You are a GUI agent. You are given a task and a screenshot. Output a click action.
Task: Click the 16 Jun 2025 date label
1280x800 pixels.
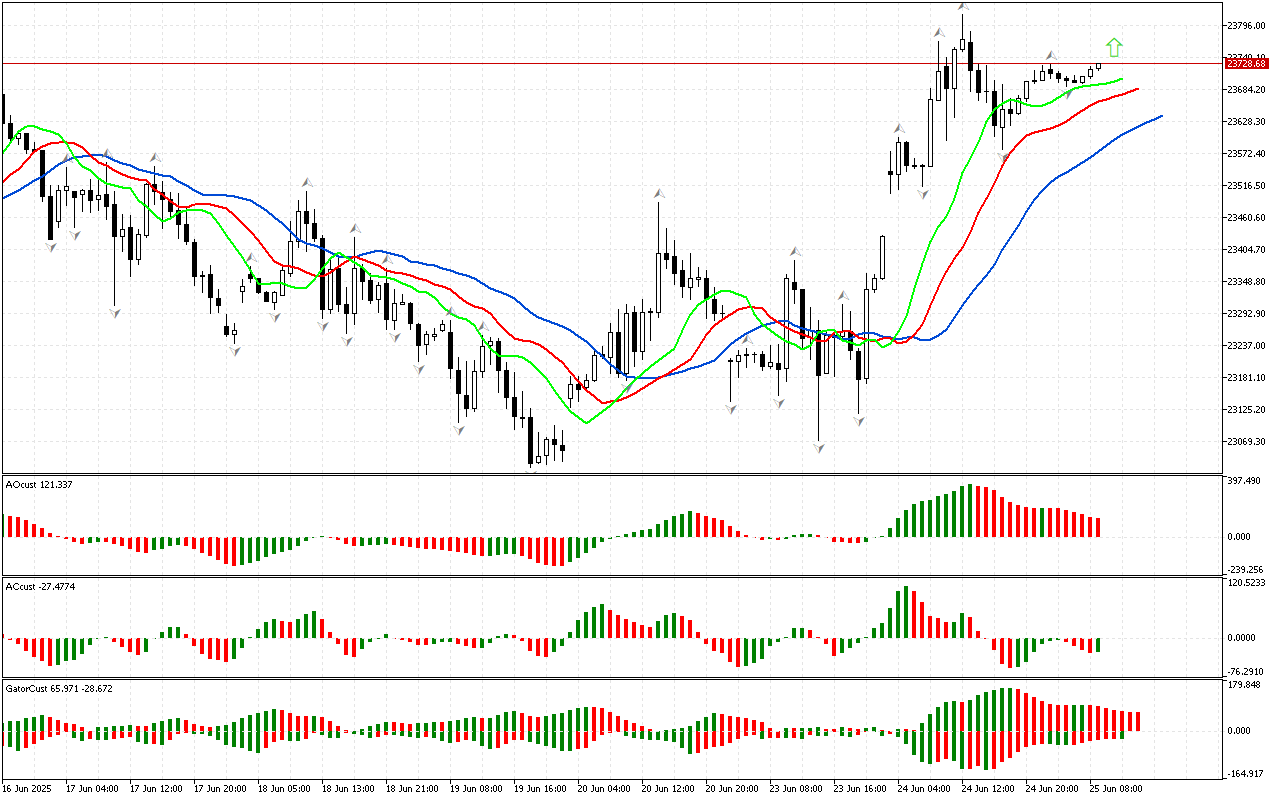[x=30, y=788]
